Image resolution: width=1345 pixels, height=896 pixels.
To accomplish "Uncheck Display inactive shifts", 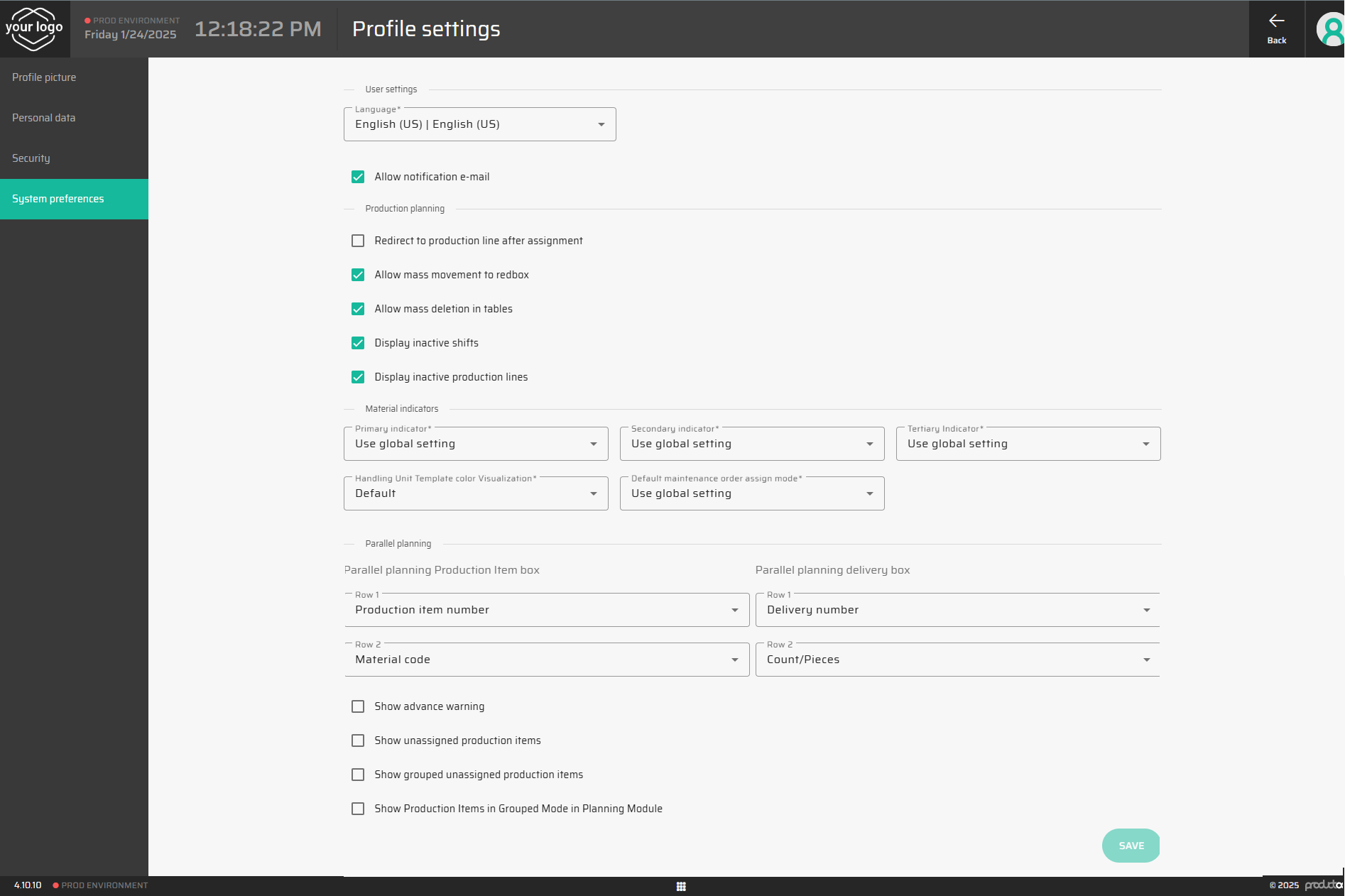I will point(358,343).
